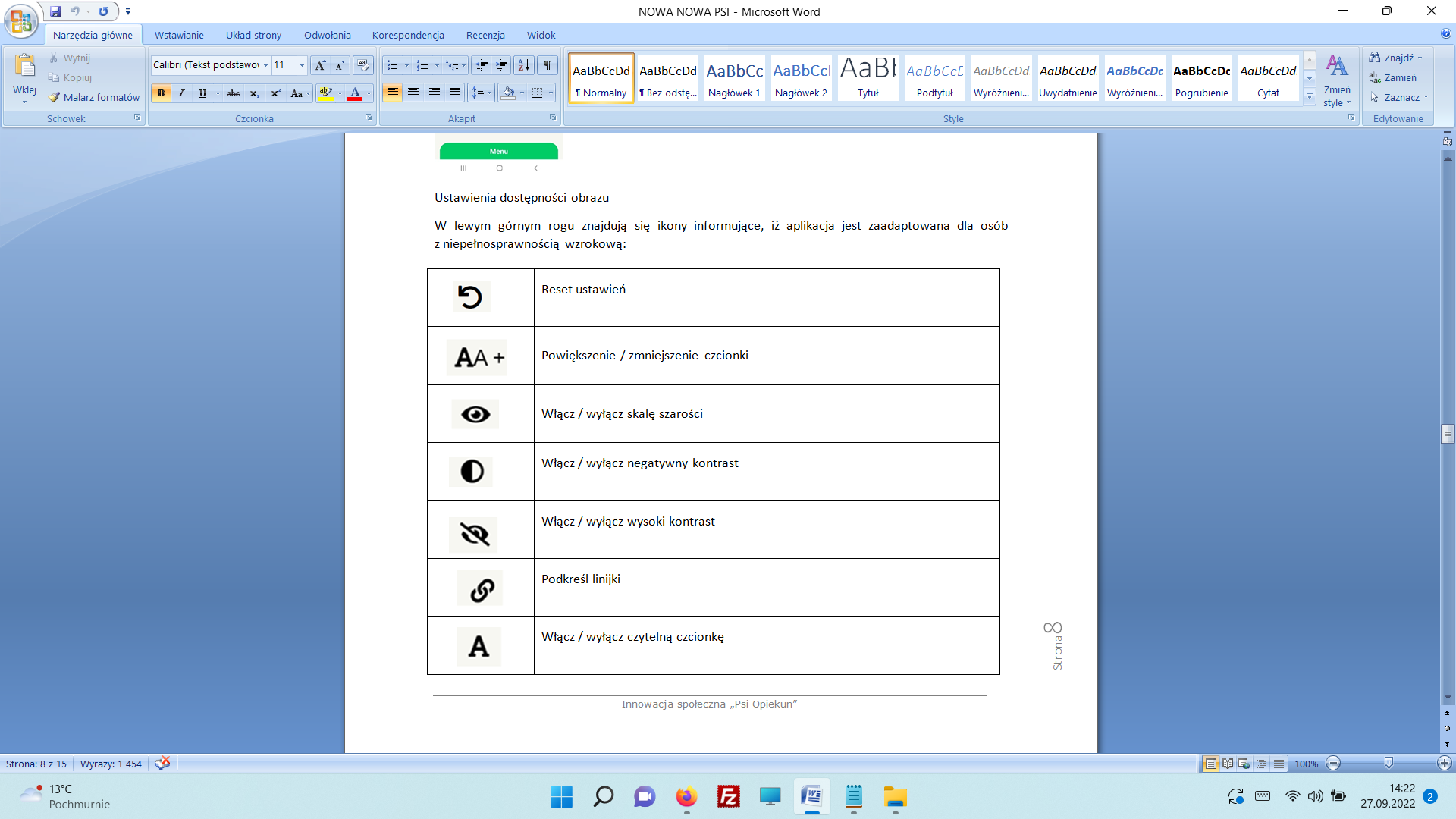Click the increase indent icon
This screenshot has width=1456, height=819.
click(x=501, y=65)
